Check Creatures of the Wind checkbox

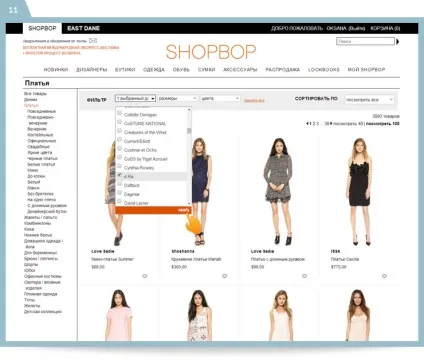pos(119,131)
